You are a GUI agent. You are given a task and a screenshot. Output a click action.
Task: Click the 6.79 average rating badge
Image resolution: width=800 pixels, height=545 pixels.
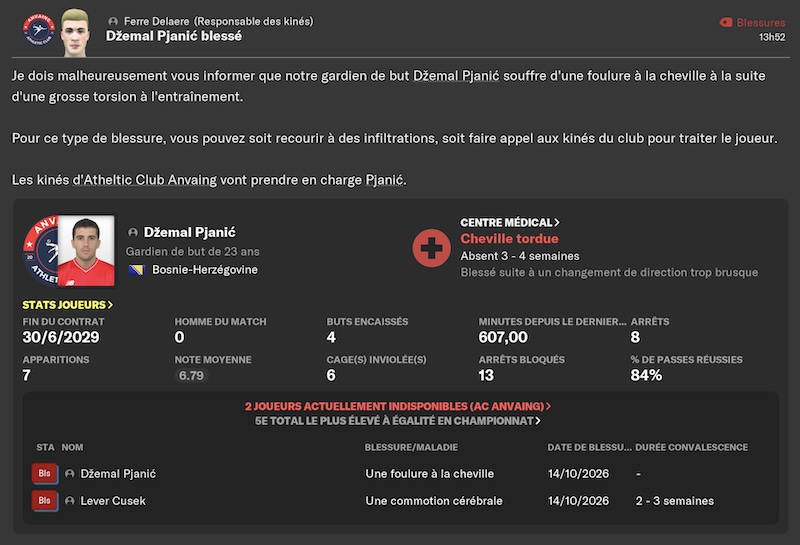click(191, 376)
